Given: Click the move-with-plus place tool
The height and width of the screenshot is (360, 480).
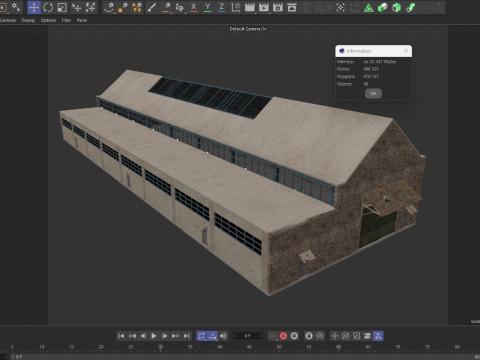Looking at the screenshot, I should pos(76,7).
